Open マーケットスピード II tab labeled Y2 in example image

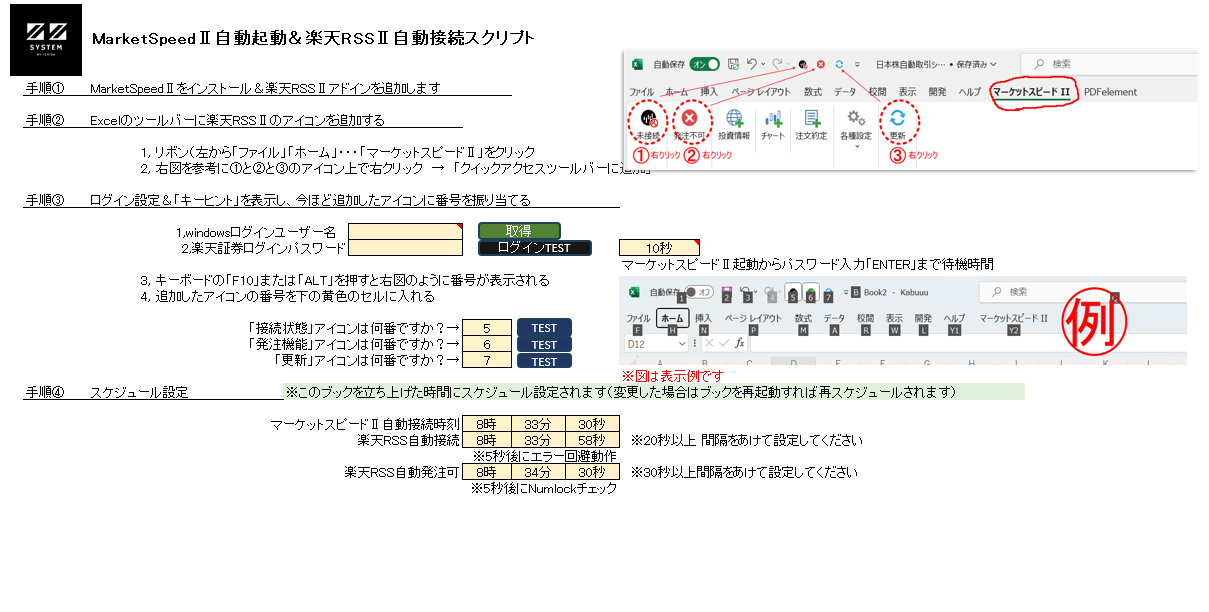click(1013, 318)
